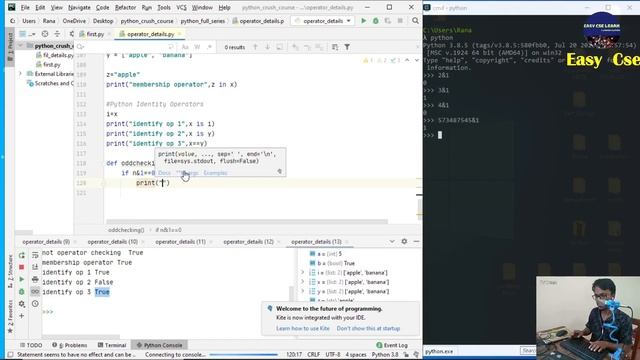Viewport: 640px width, 360px height.
Task: Open project panel settings gear
Action: tap(71, 34)
